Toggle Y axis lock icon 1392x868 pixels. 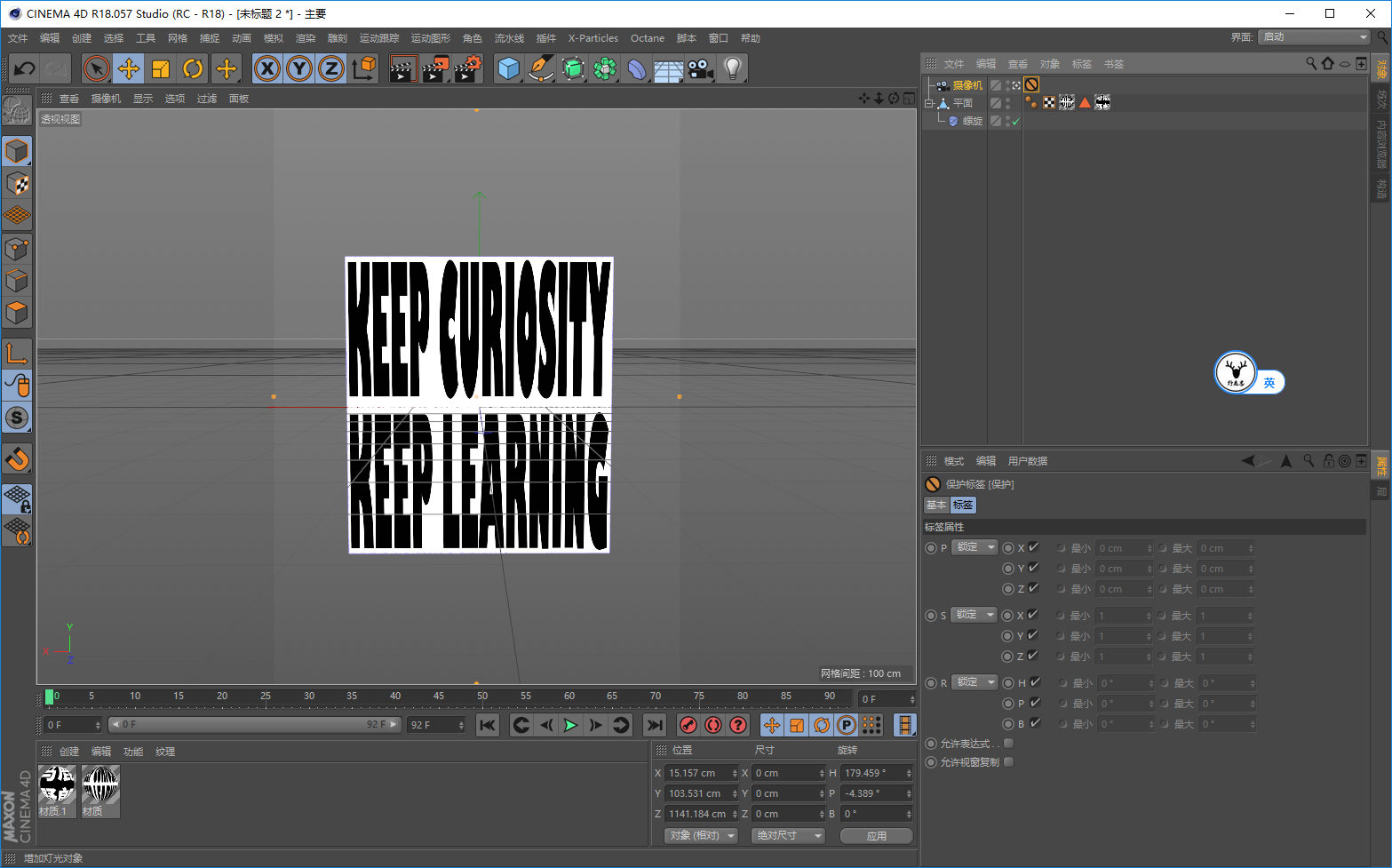tap(299, 68)
